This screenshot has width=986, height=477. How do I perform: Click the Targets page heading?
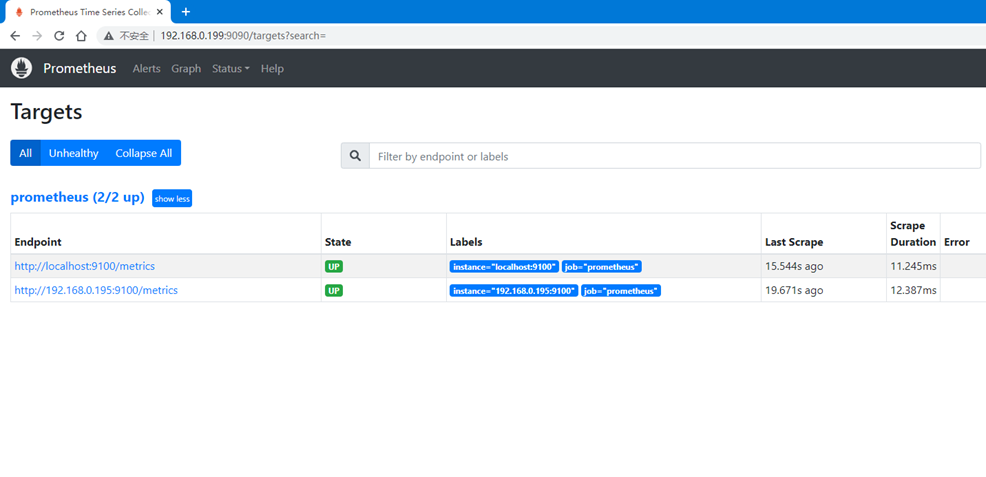(47, 112)
